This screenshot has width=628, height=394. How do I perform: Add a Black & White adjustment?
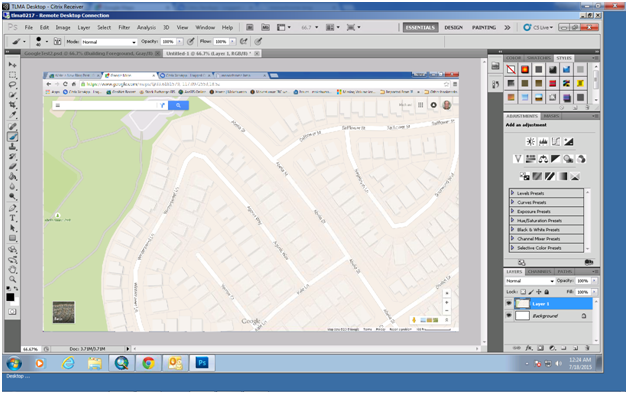[x=556, y=159]
